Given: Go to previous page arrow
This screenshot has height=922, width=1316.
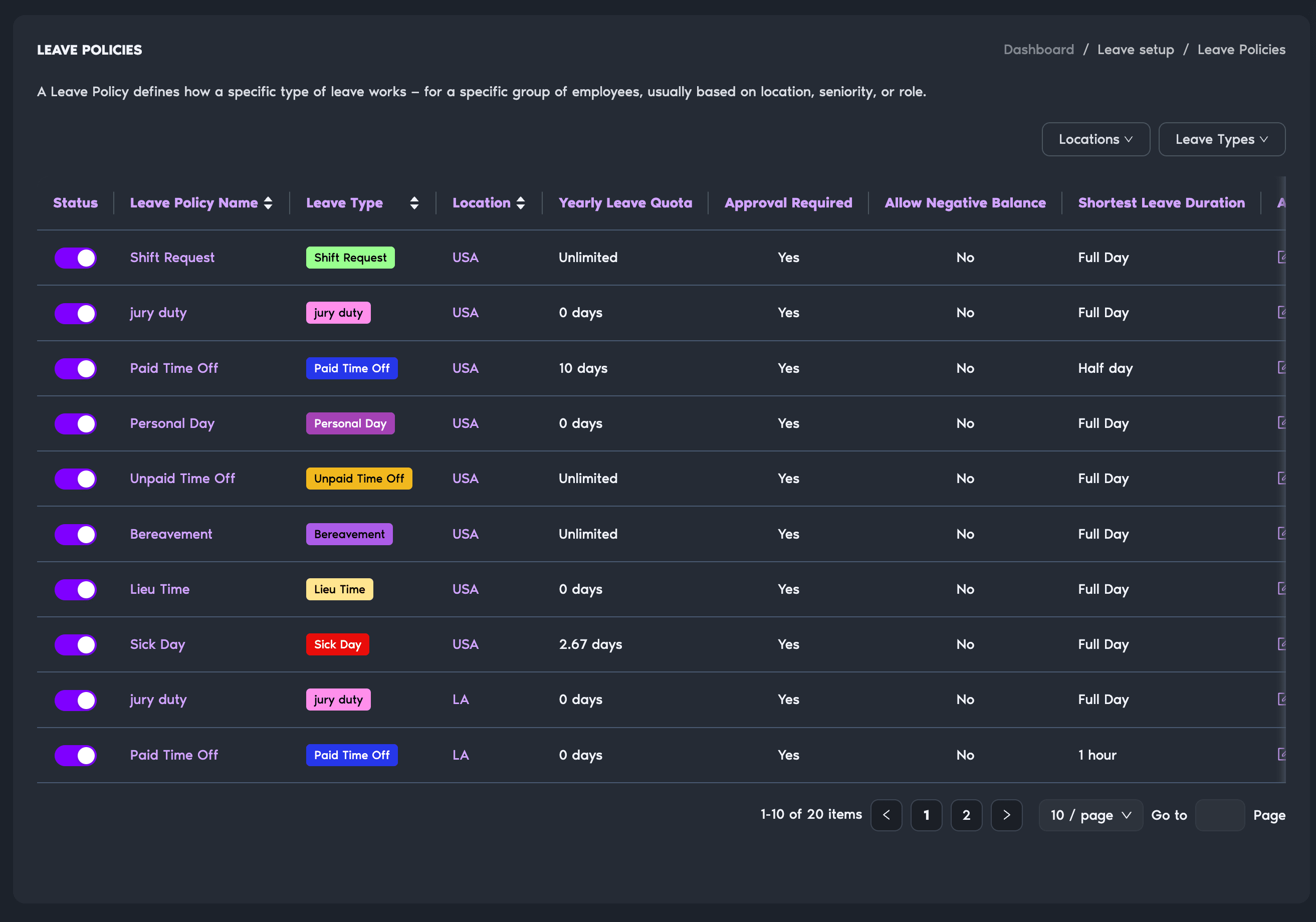Looking at the screenshot, I should [x=886, y=815].
